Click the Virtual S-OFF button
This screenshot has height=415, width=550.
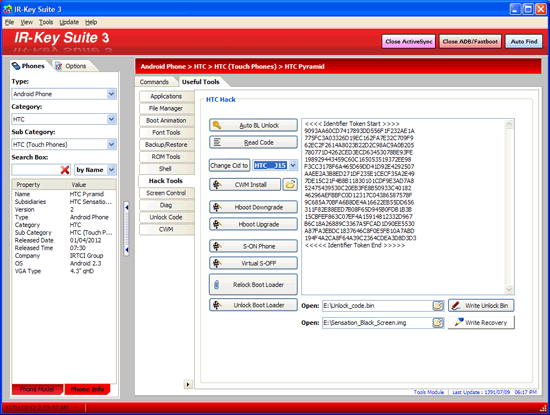253,263
